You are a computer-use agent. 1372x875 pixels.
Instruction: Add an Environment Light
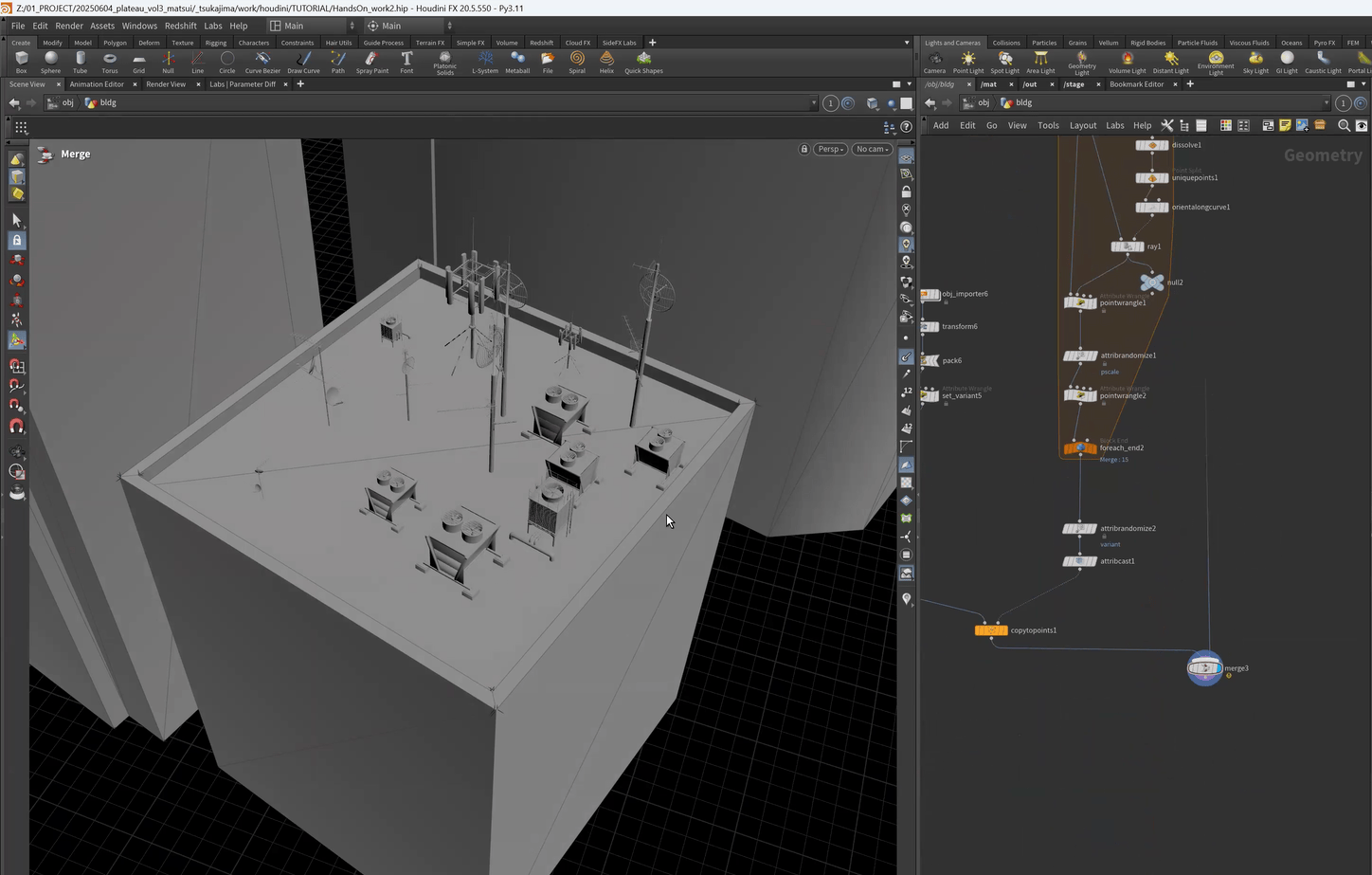tap(1216, 62)
